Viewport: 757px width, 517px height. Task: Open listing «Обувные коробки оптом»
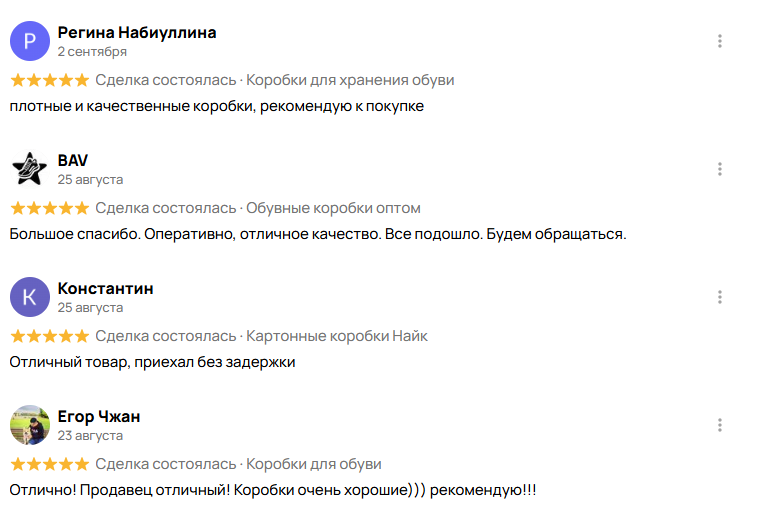(x=333, y=208)
